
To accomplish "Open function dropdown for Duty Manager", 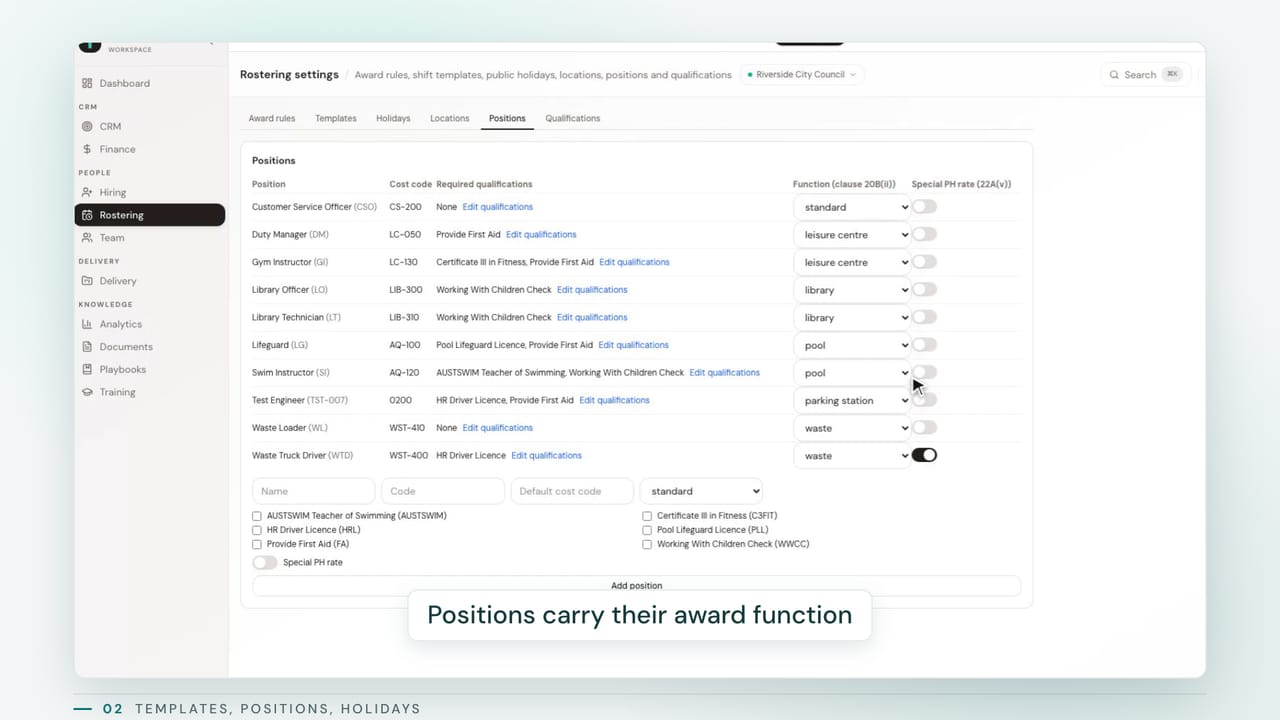I will click(852, 235).
